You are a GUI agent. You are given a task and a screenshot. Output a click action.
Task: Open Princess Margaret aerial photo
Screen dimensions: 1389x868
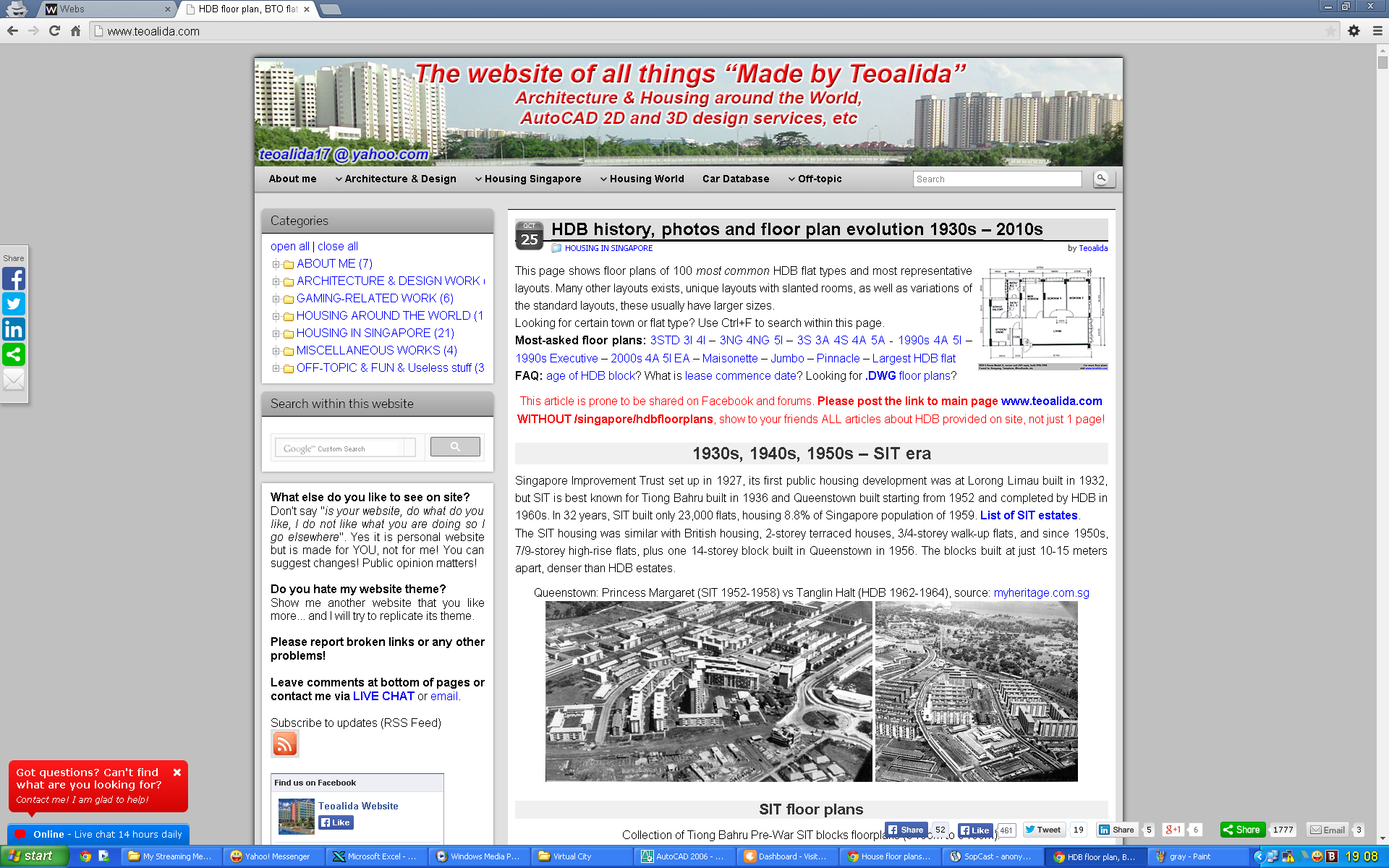click(708, 692)
